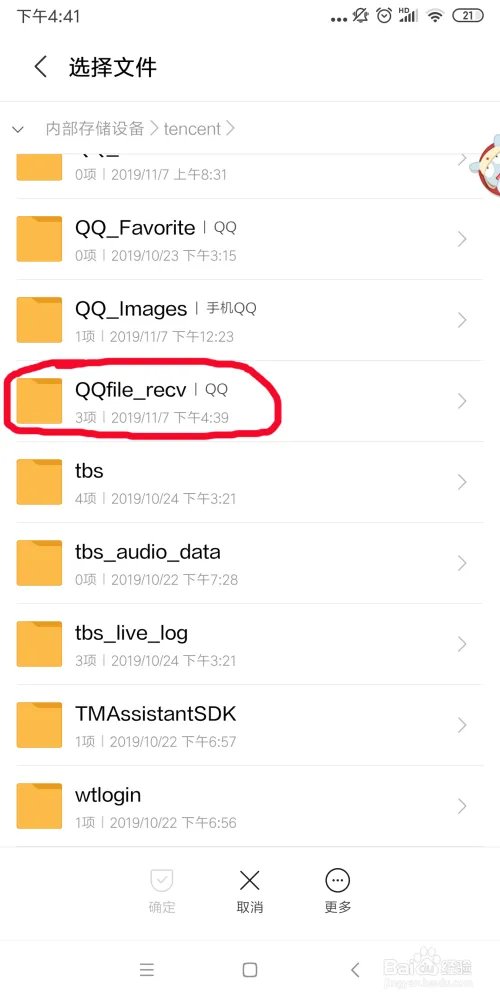Open the tbs_live_log folder row
The width and height of the screenshot is (500, 1000).
[250, 644]
